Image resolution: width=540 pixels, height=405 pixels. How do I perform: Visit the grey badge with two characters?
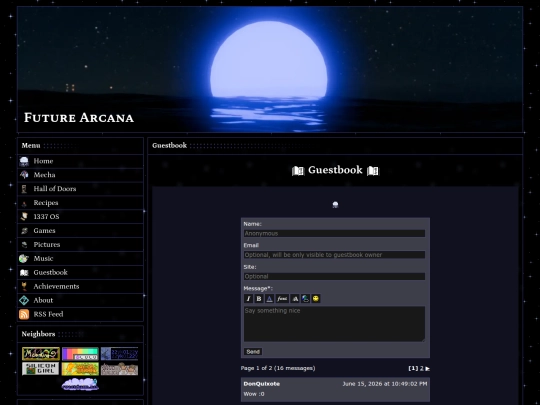120,369
